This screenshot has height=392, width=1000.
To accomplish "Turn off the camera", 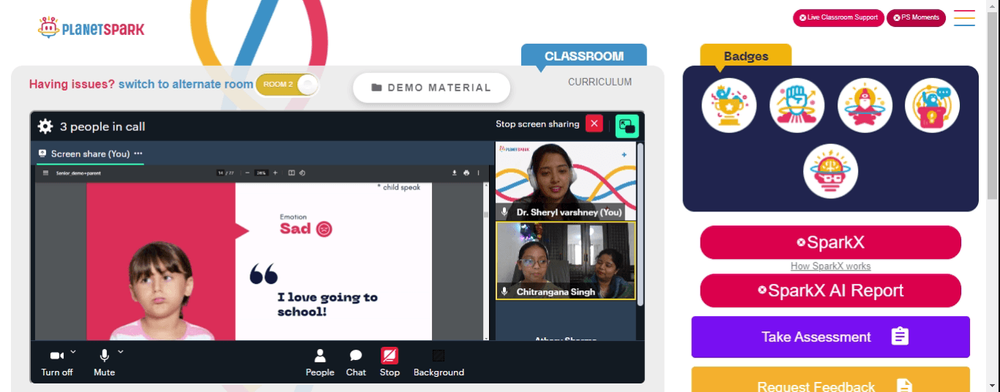I will (57, 361).
